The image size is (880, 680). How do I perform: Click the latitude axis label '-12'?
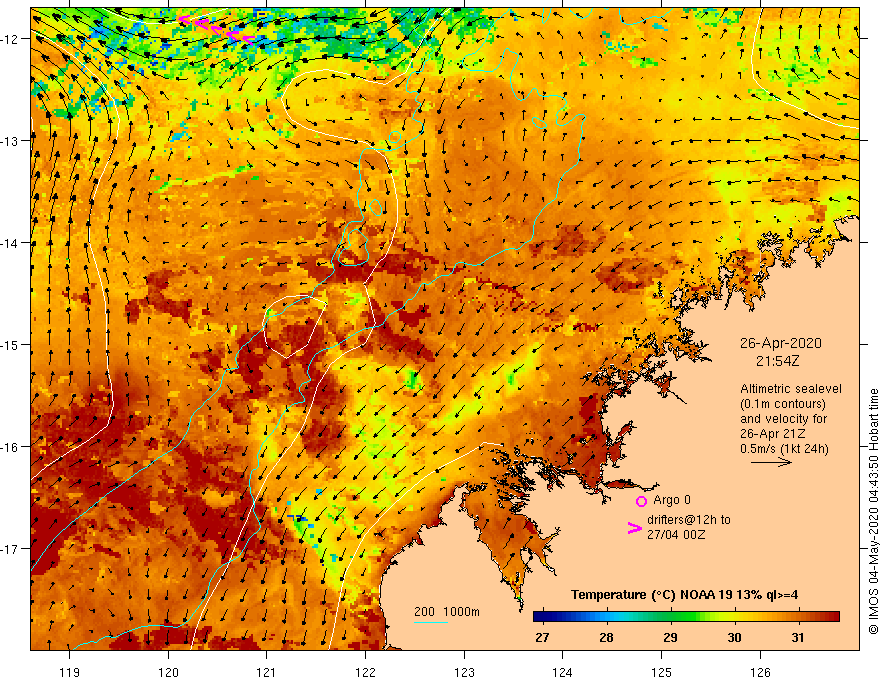(x=10, y=39)
